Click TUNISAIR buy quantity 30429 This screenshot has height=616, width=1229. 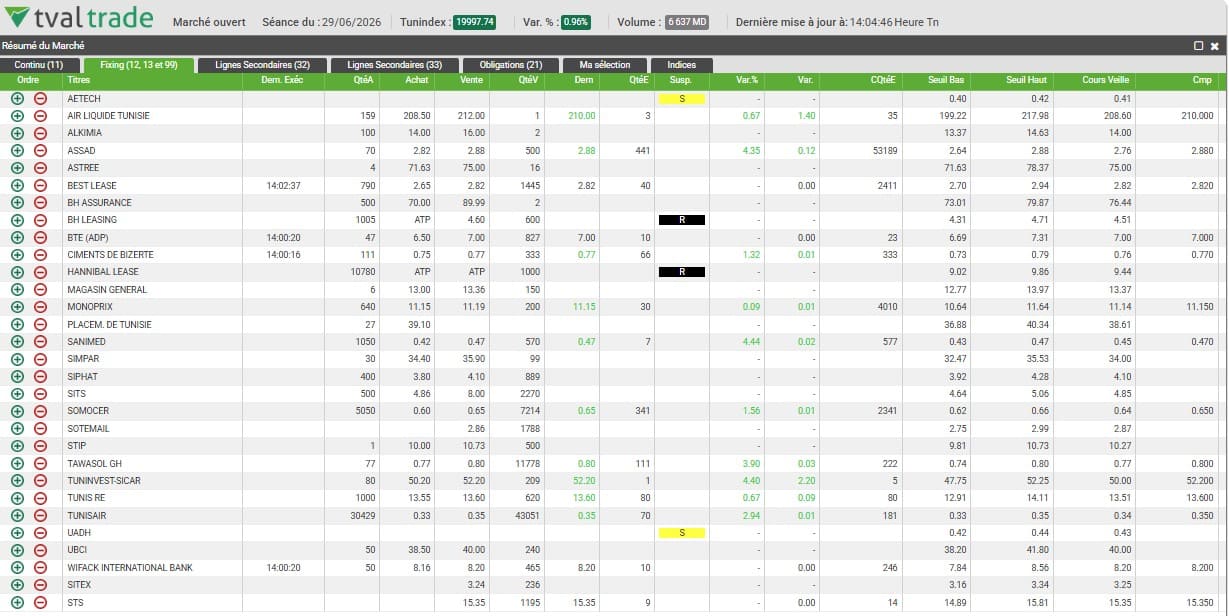[360, 515]
